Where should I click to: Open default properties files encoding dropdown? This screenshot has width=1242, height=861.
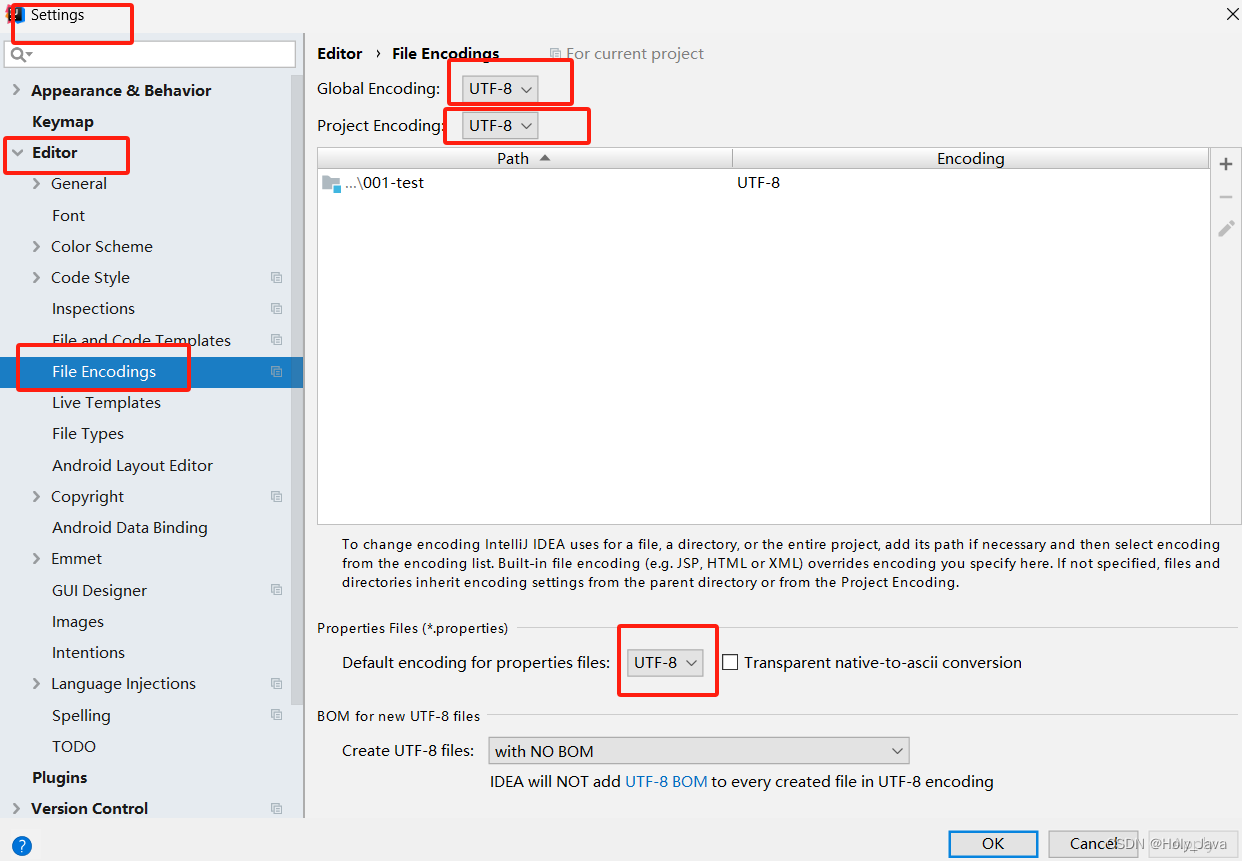pyautogui.click(x=666, y=663)
